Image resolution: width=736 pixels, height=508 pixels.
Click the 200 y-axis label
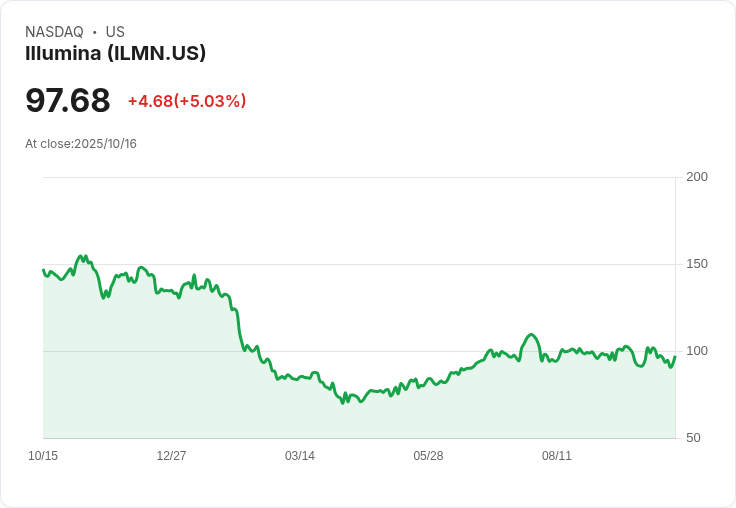[697, 177]
